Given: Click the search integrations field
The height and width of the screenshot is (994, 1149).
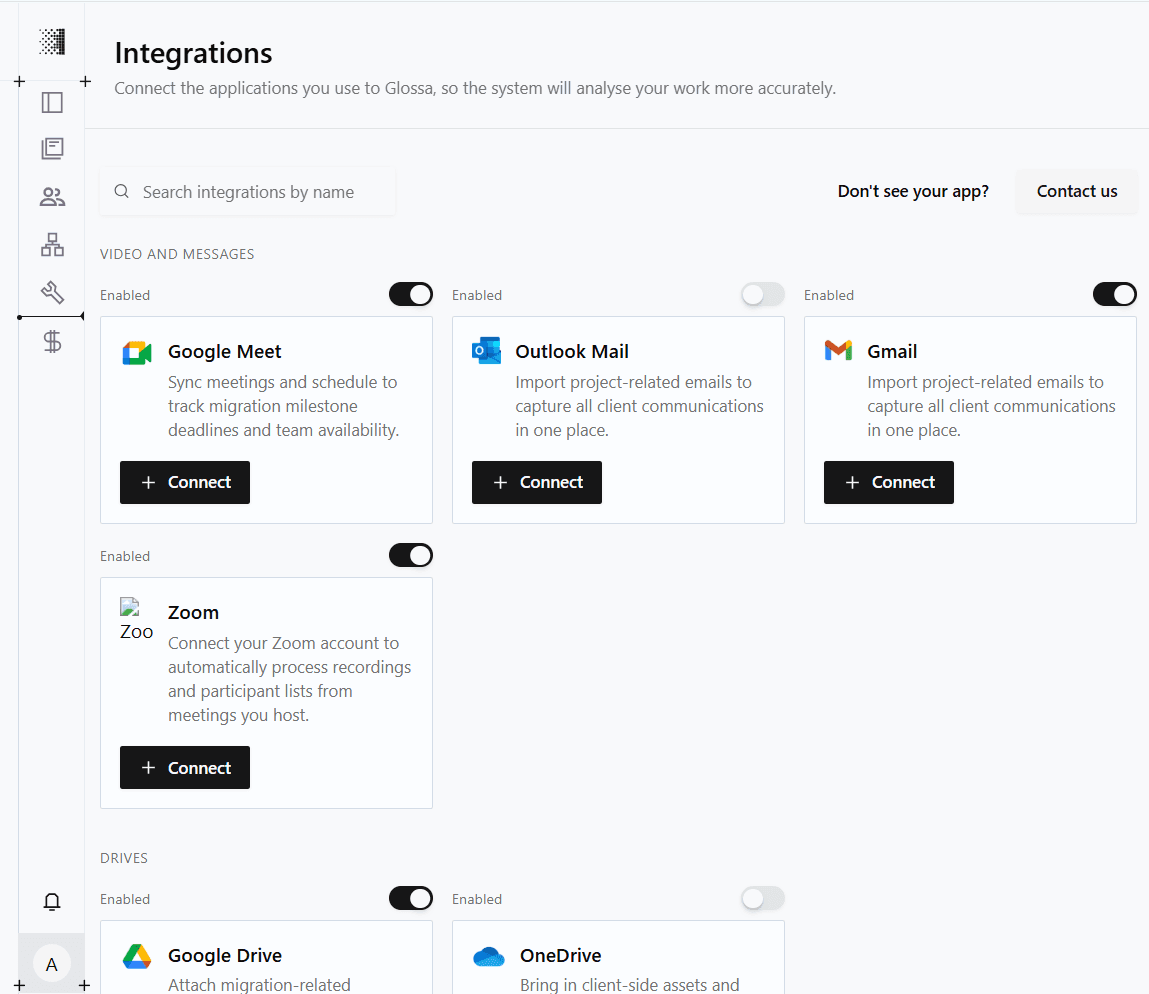Looking at the screenshot, I should click(x=246, y=191).
